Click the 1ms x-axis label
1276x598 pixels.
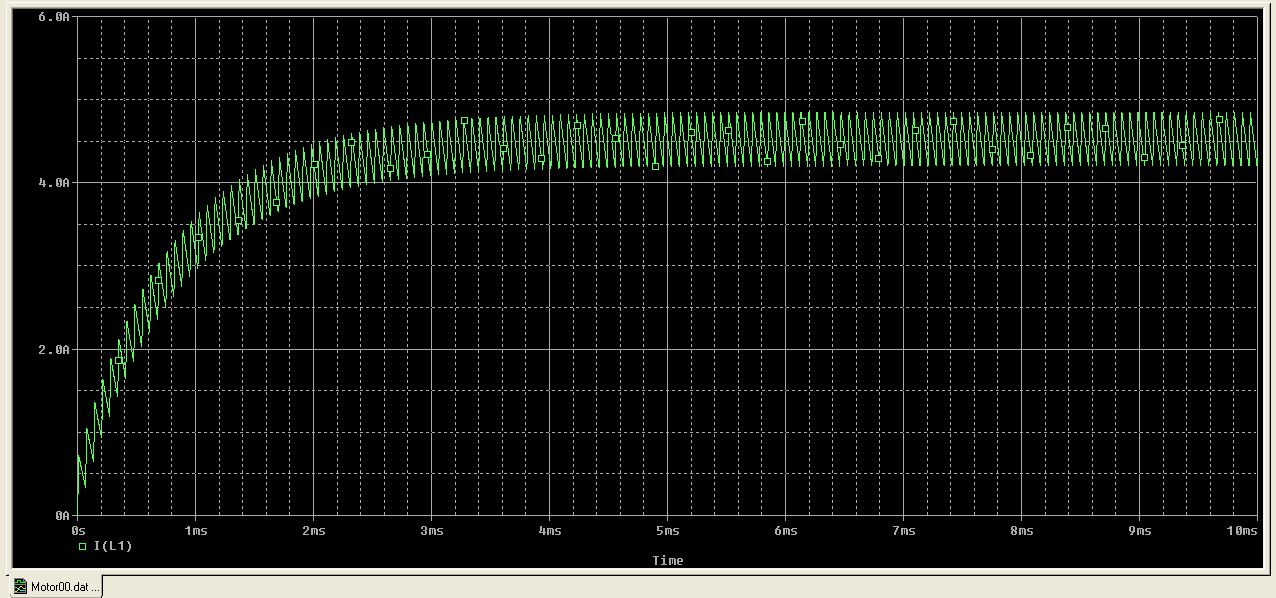195,531
